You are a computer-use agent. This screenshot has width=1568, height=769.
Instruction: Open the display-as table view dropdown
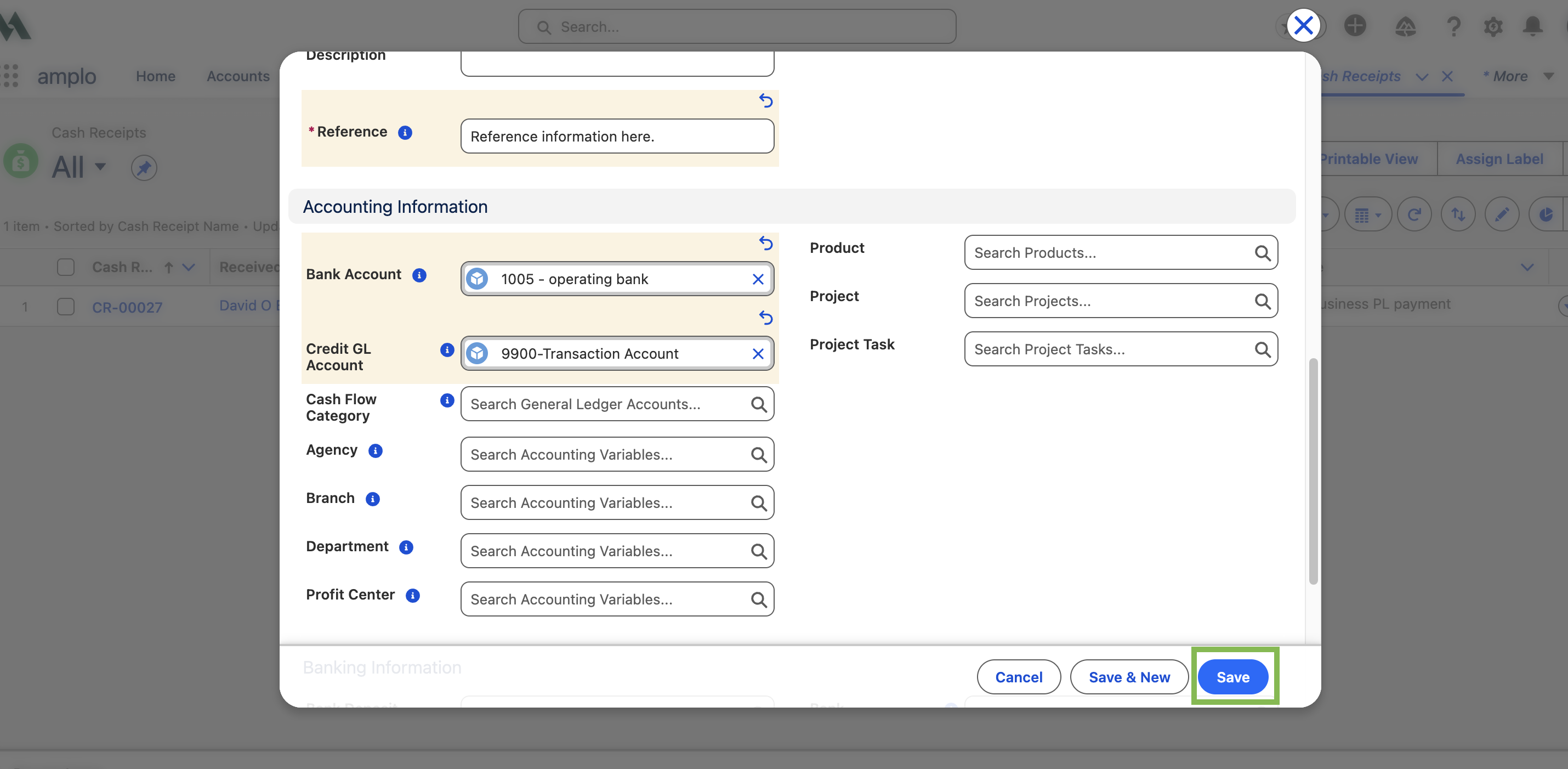click(x=1368, y=214)
